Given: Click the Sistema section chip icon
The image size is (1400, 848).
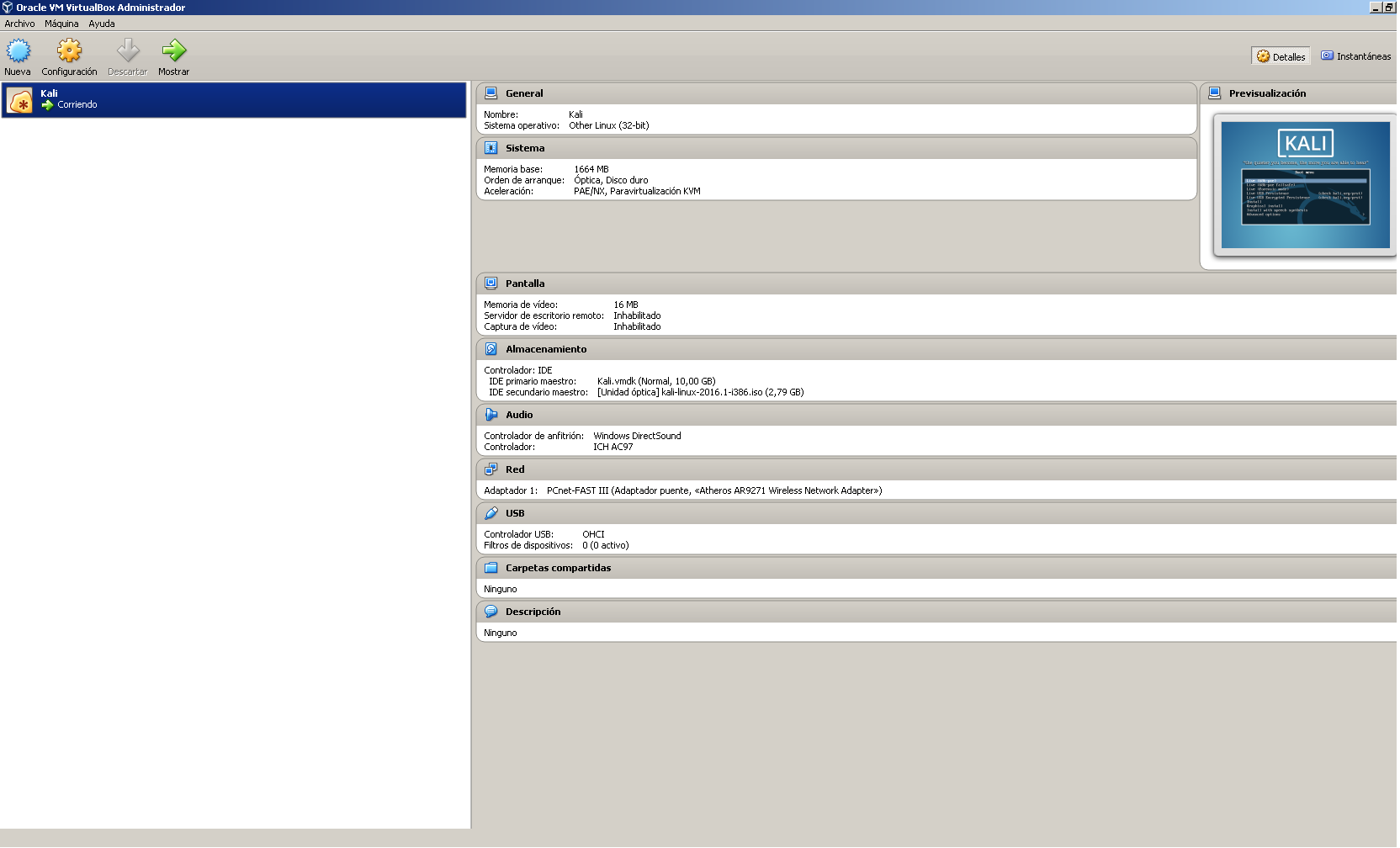Looking at the screenshot, I should [491, 148].
